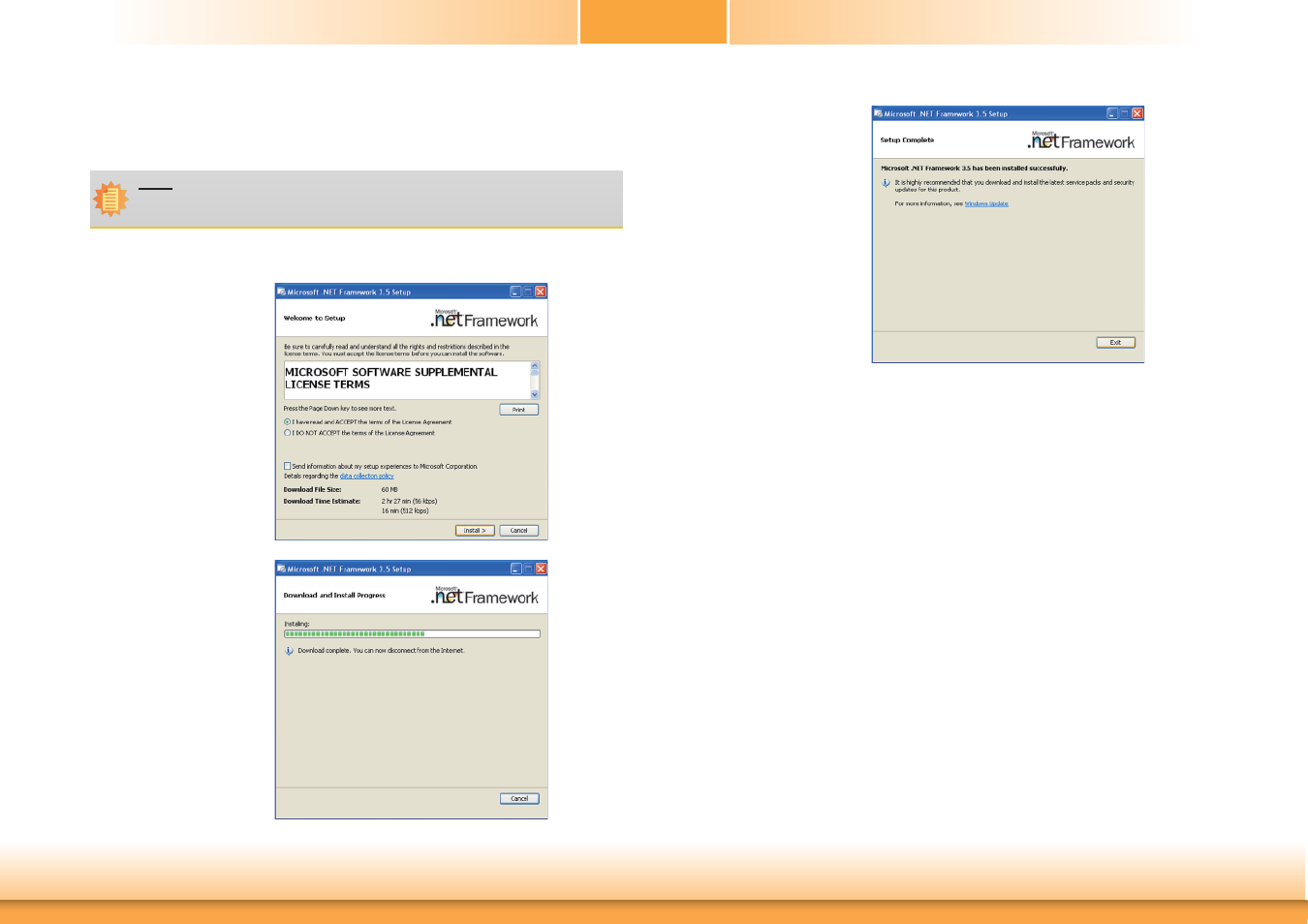The width and height of the screenshot is (1308, 924).
Task: Close the Download and Install Progress window
Action: coord(541,569)
